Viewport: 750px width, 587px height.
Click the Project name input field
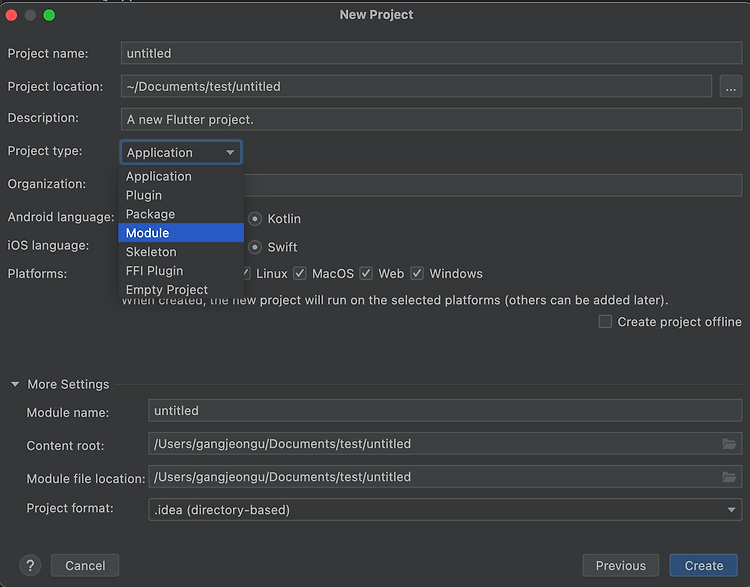[431, 53]
